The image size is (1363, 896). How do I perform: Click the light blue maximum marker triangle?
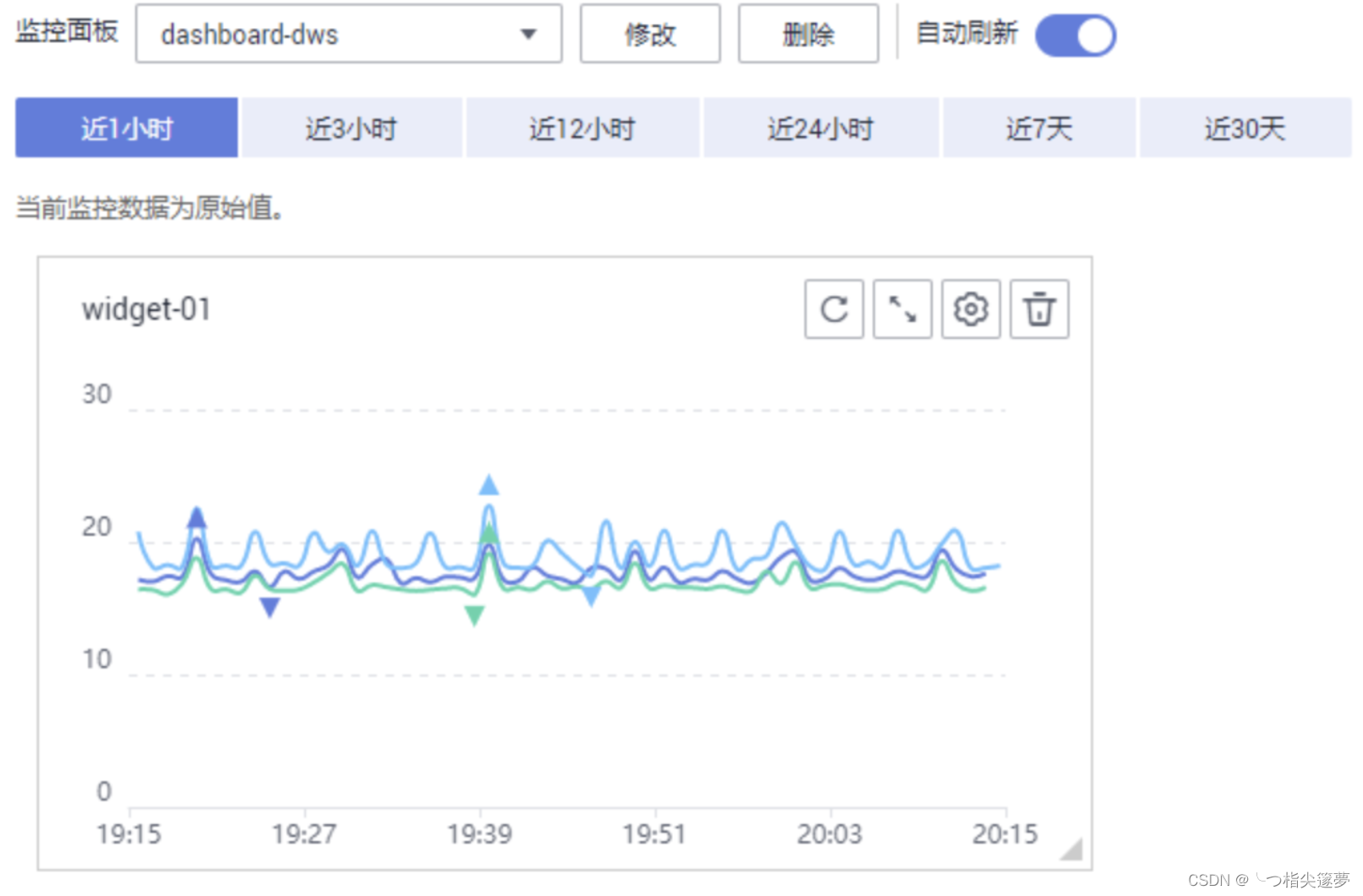pyautogui.click(x=489, y=485)
